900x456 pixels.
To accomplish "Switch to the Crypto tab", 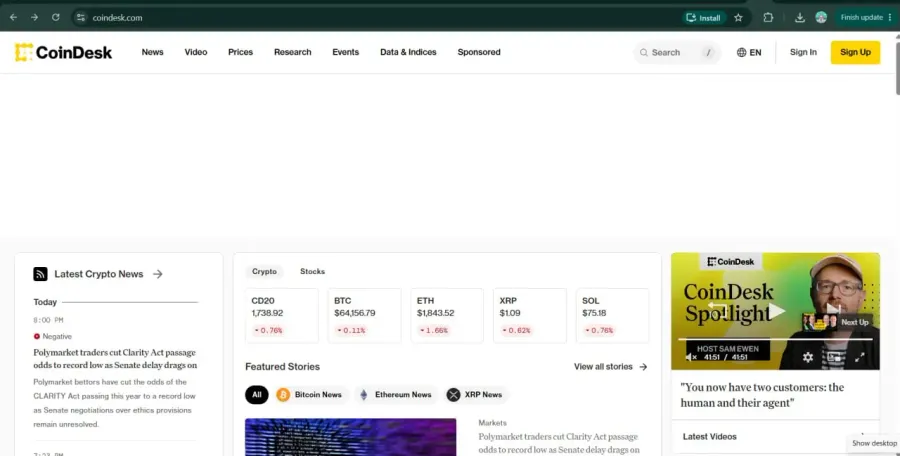I will (264, 272).
